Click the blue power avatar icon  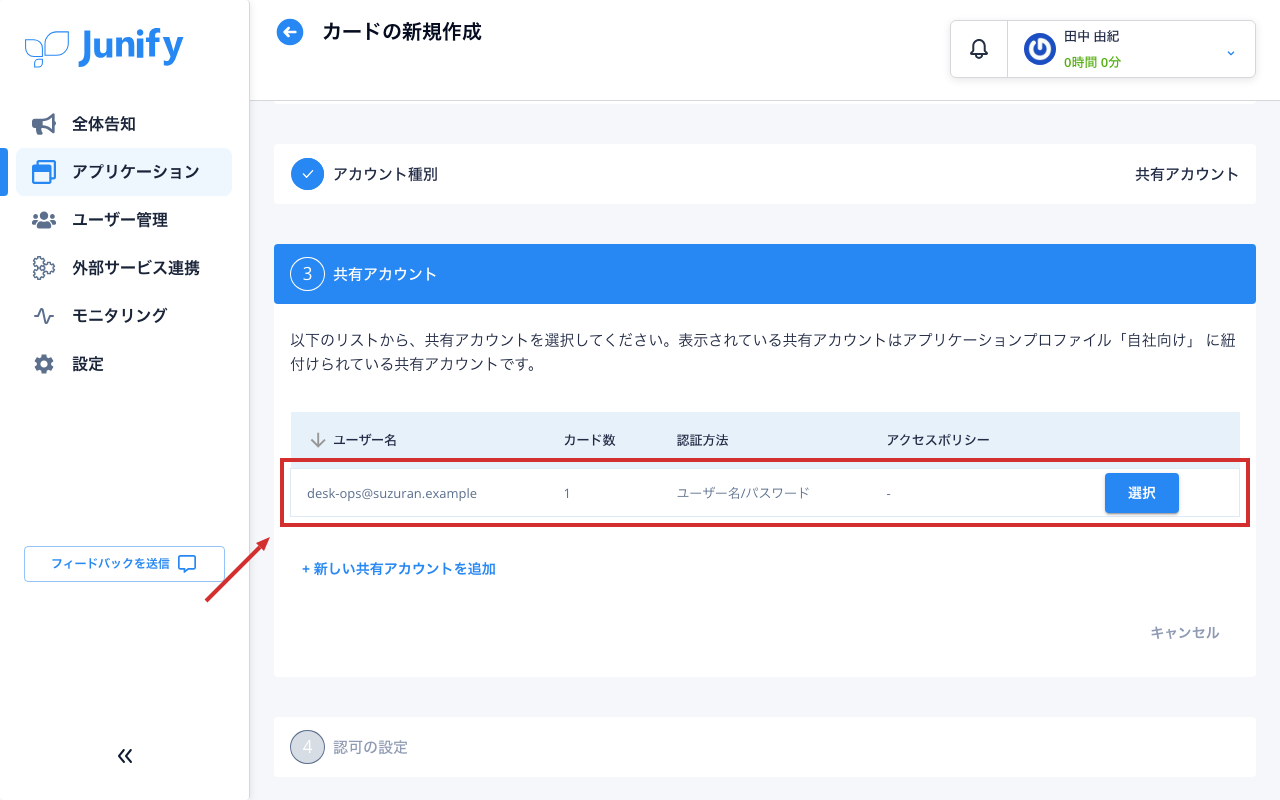pyautogui.click(x=1040, y=49)
